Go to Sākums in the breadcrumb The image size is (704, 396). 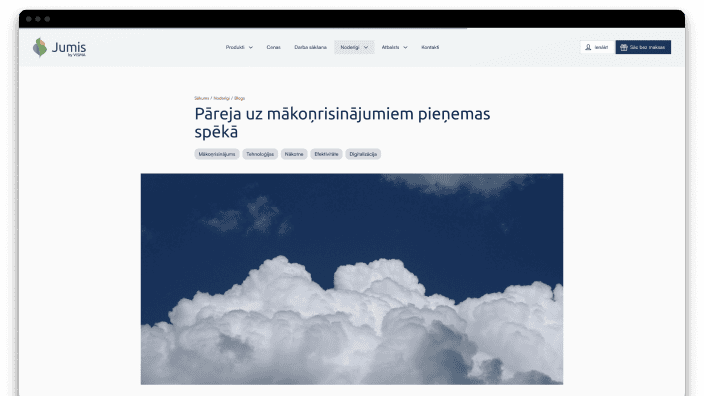pyautogui.click(x=202, y=98)
